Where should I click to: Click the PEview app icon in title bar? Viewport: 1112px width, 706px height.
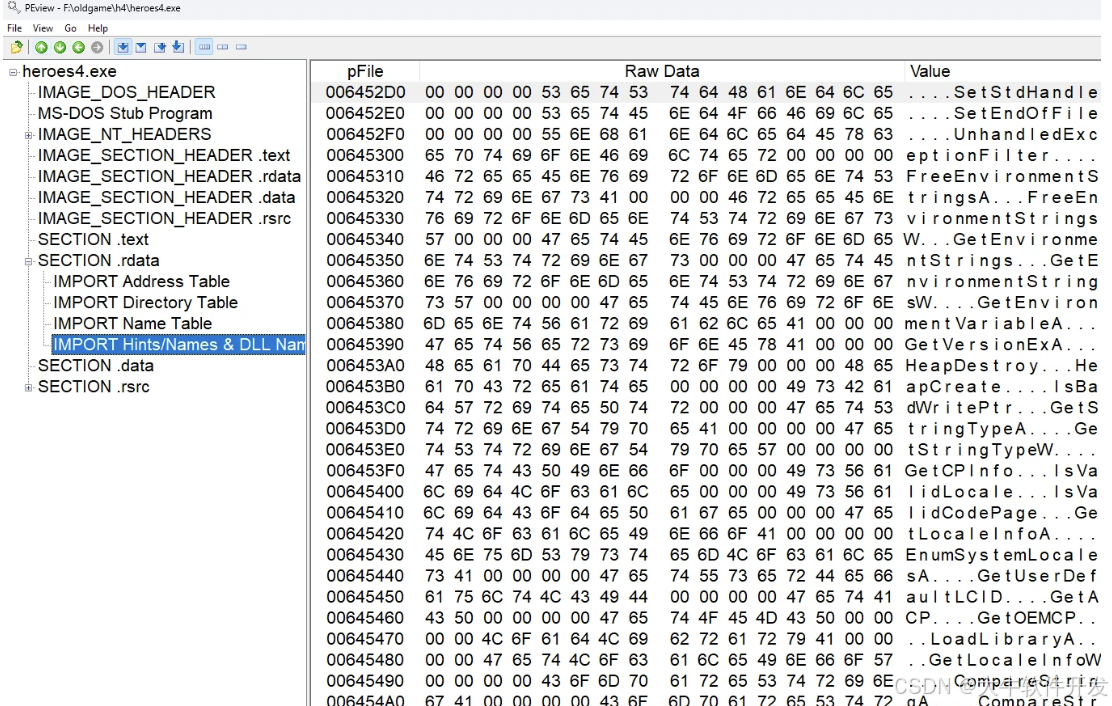coord(13,8)
